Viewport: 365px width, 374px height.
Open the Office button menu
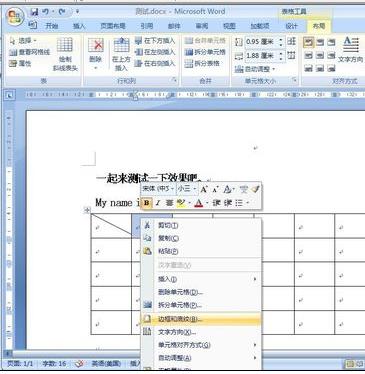pyautogui.click(x=15, y=17)
